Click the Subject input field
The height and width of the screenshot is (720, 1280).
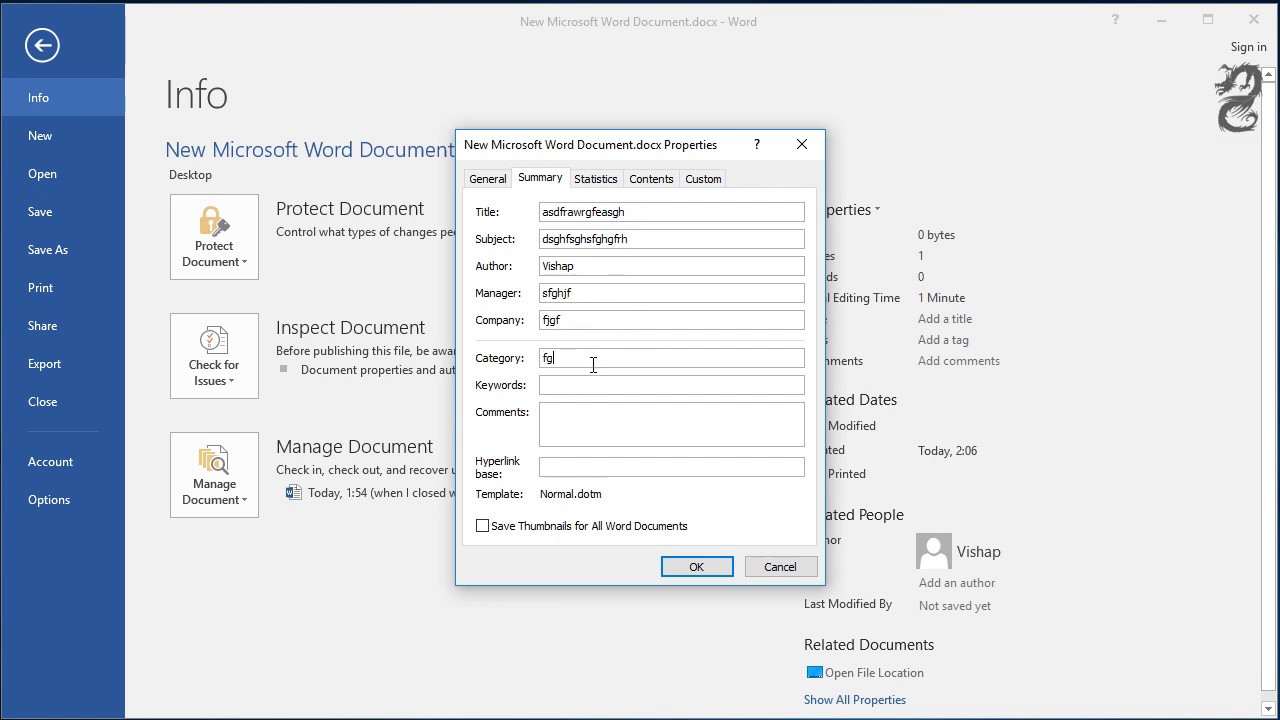[671, 239]
